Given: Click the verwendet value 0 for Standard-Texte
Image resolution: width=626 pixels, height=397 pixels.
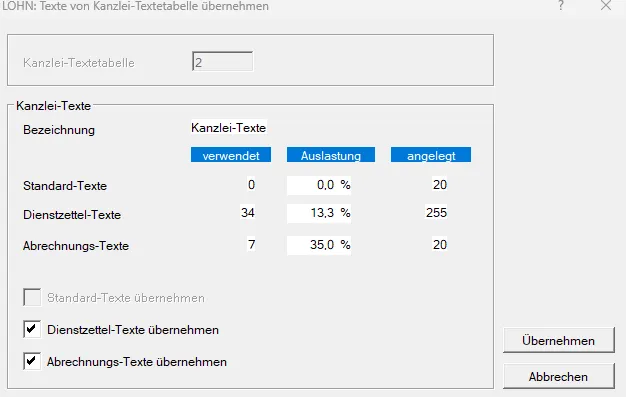Looking at the screenshot, I should 251,185.
